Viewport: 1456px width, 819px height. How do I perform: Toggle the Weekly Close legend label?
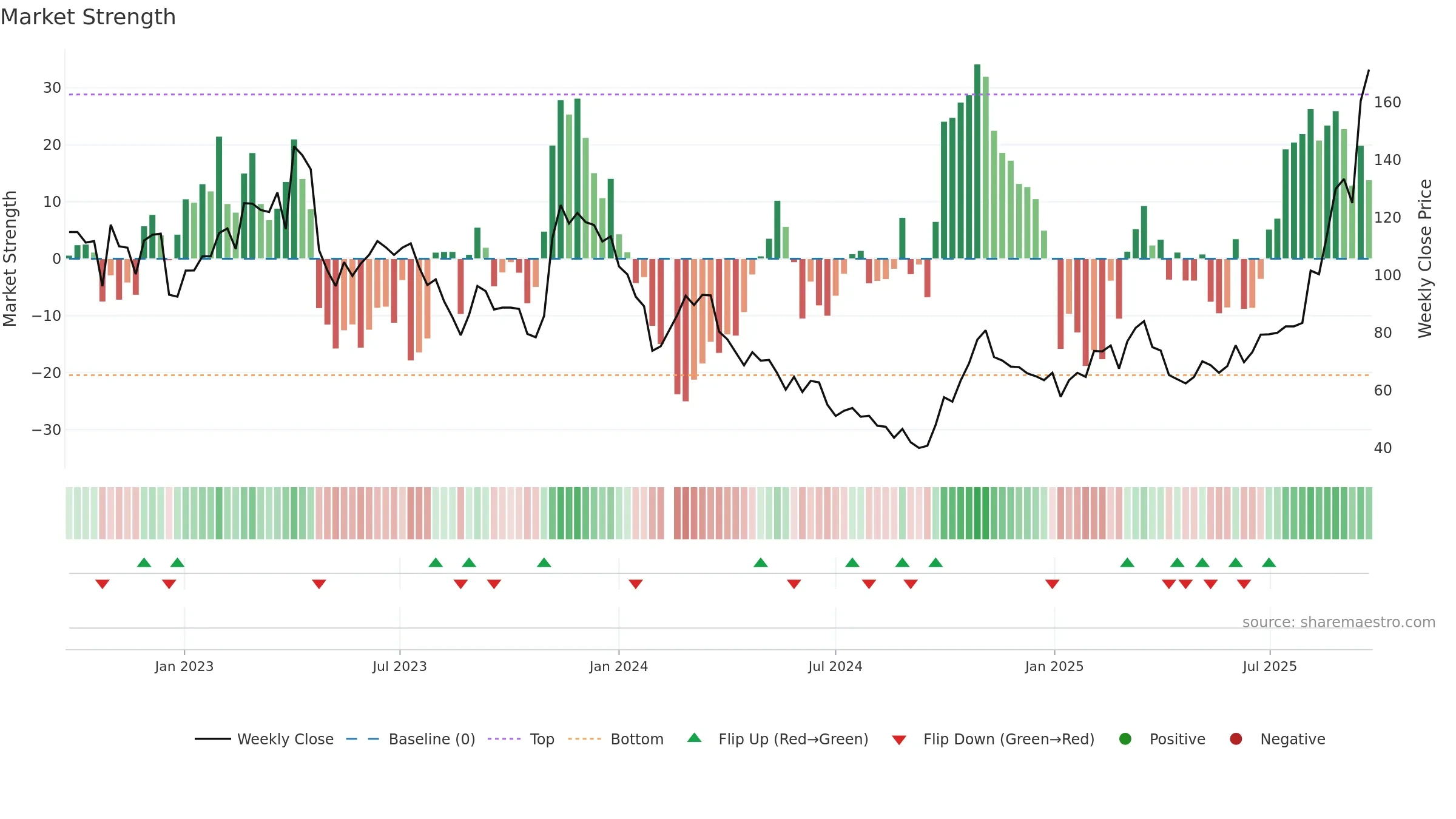tap(285, 740)
